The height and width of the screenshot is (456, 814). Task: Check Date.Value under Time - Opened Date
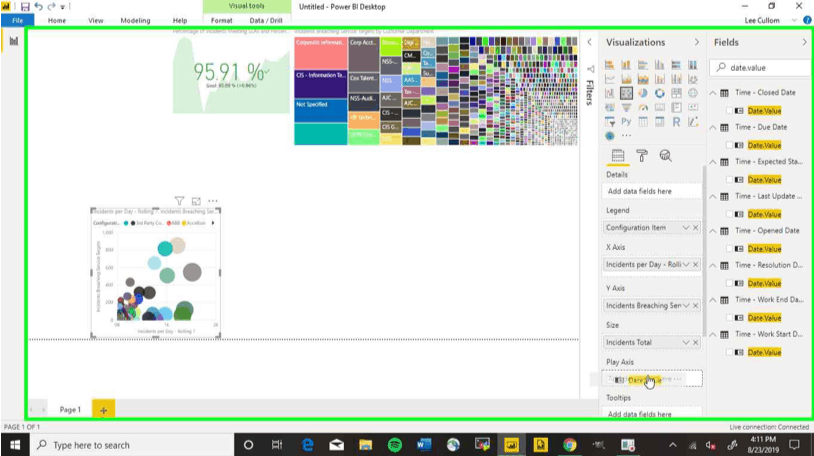click(x=729, y=249)
